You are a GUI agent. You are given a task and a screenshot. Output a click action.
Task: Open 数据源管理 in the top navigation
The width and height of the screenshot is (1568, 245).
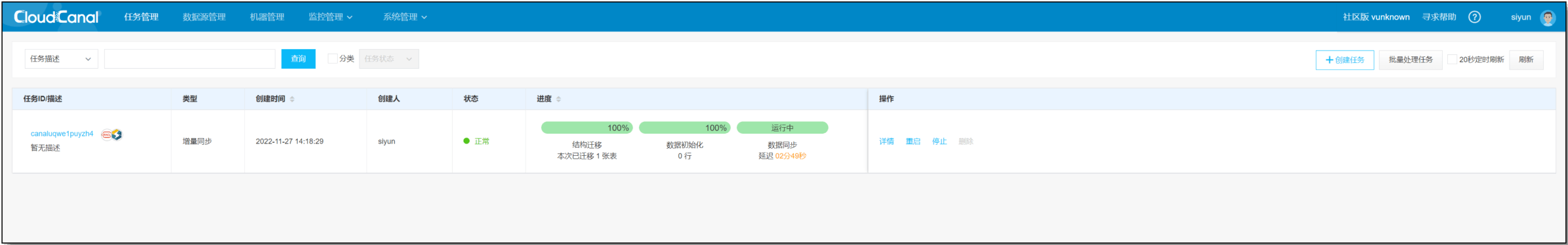pyautogui.click(x=204, y=17)
